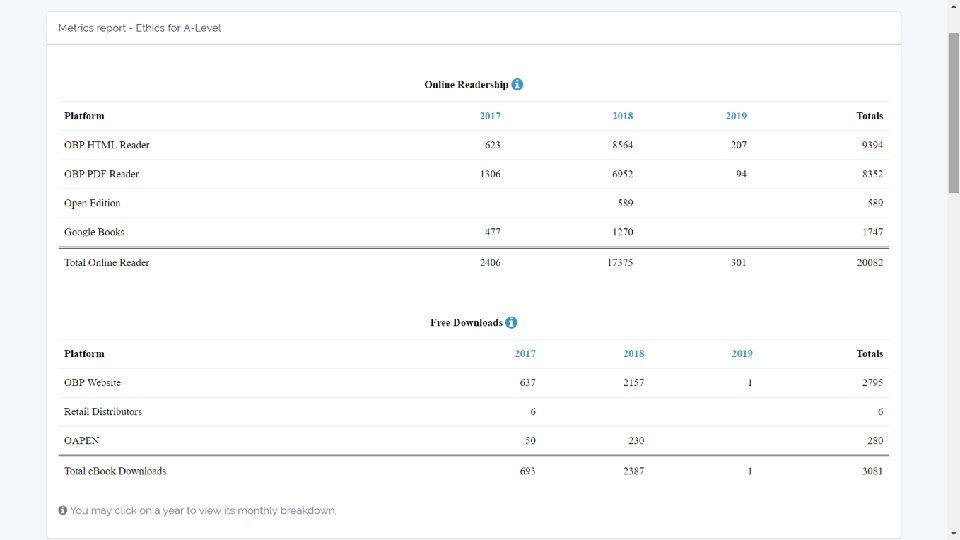Screen dimensions: 960x540
Task: Click the info icon before the monthly breakdown note
Action: point(63,511)
